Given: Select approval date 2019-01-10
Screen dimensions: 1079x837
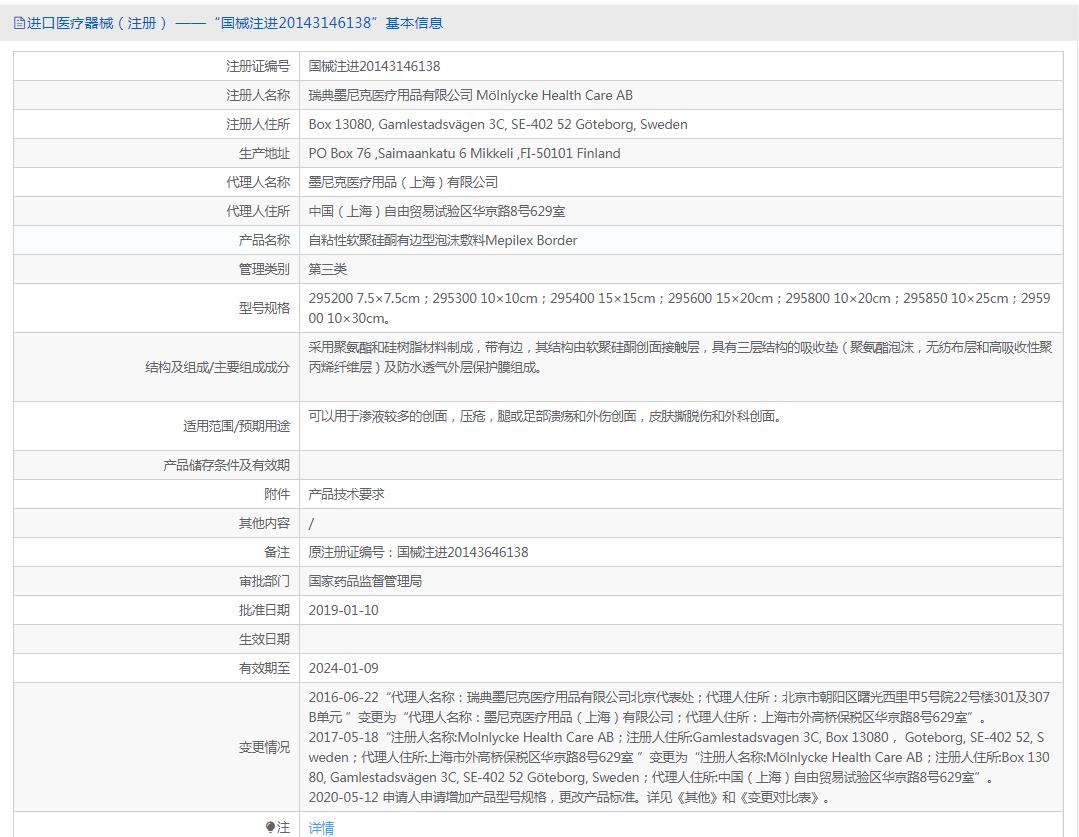Looking at the screenshot, I should pyautogui.click(x=343, y=609).
